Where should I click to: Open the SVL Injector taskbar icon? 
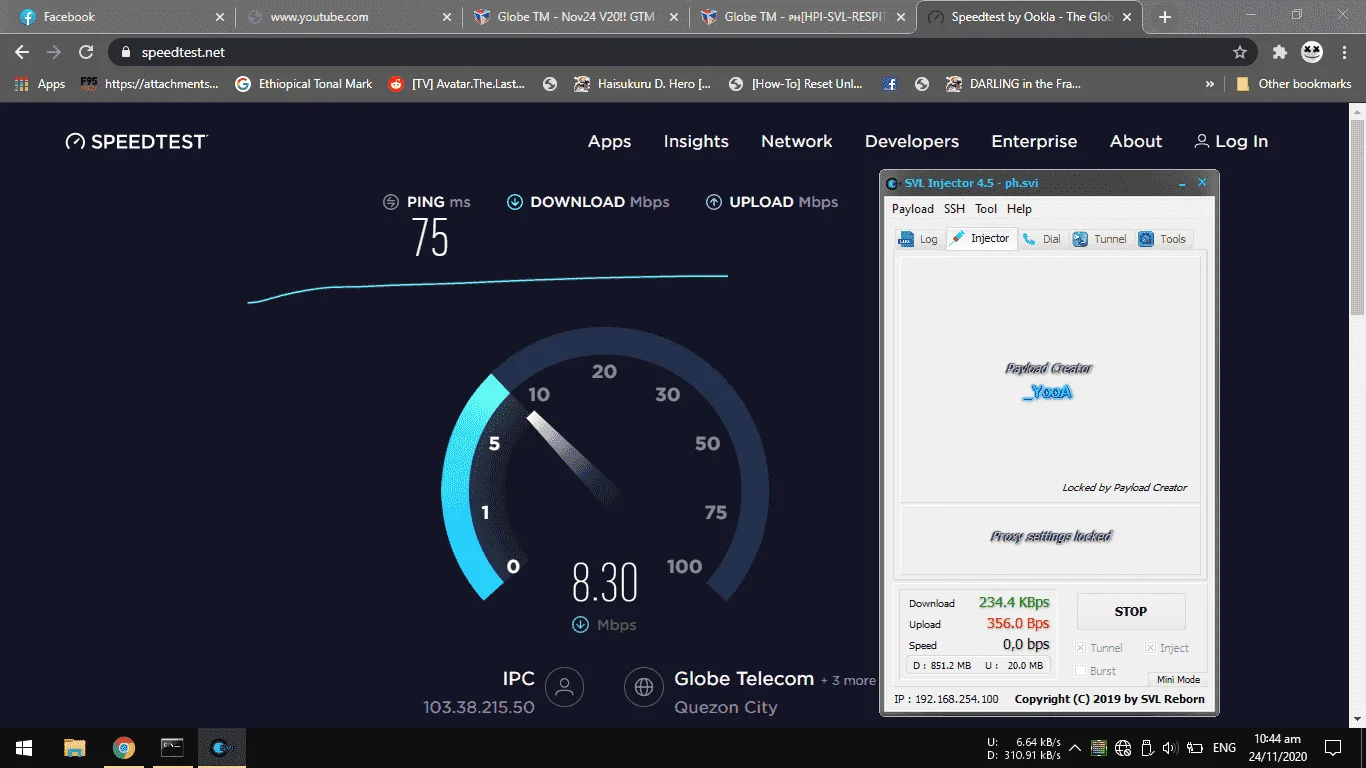pos(222,747)
